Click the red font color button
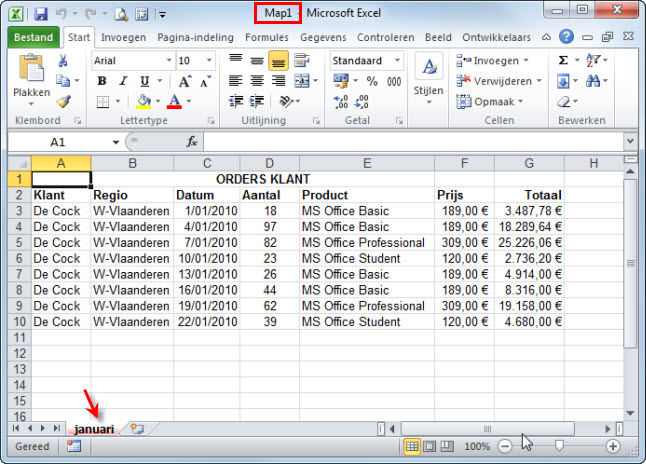 tap(174, 101)
